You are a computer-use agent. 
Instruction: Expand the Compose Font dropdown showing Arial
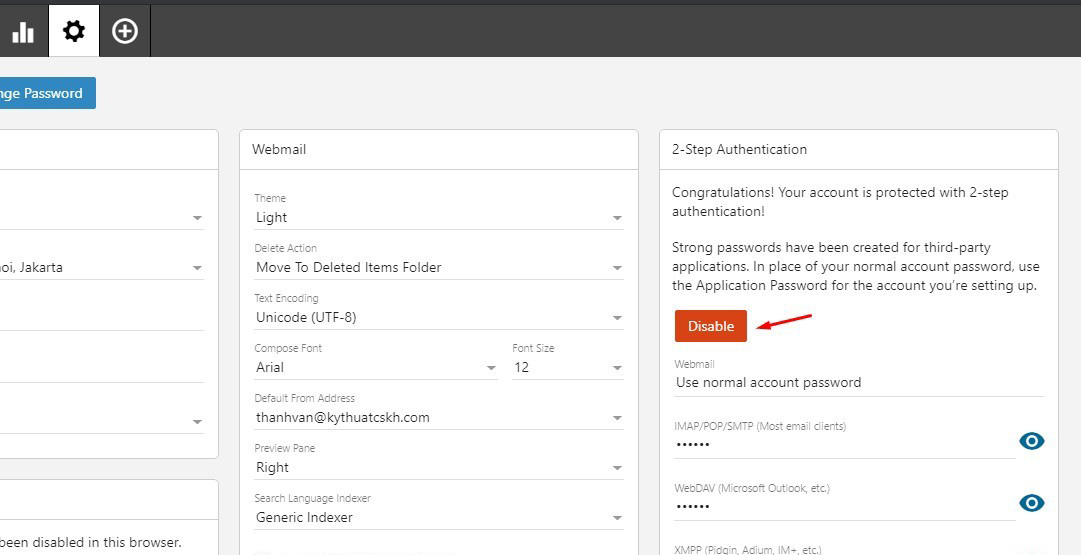(x=375, y=367)
